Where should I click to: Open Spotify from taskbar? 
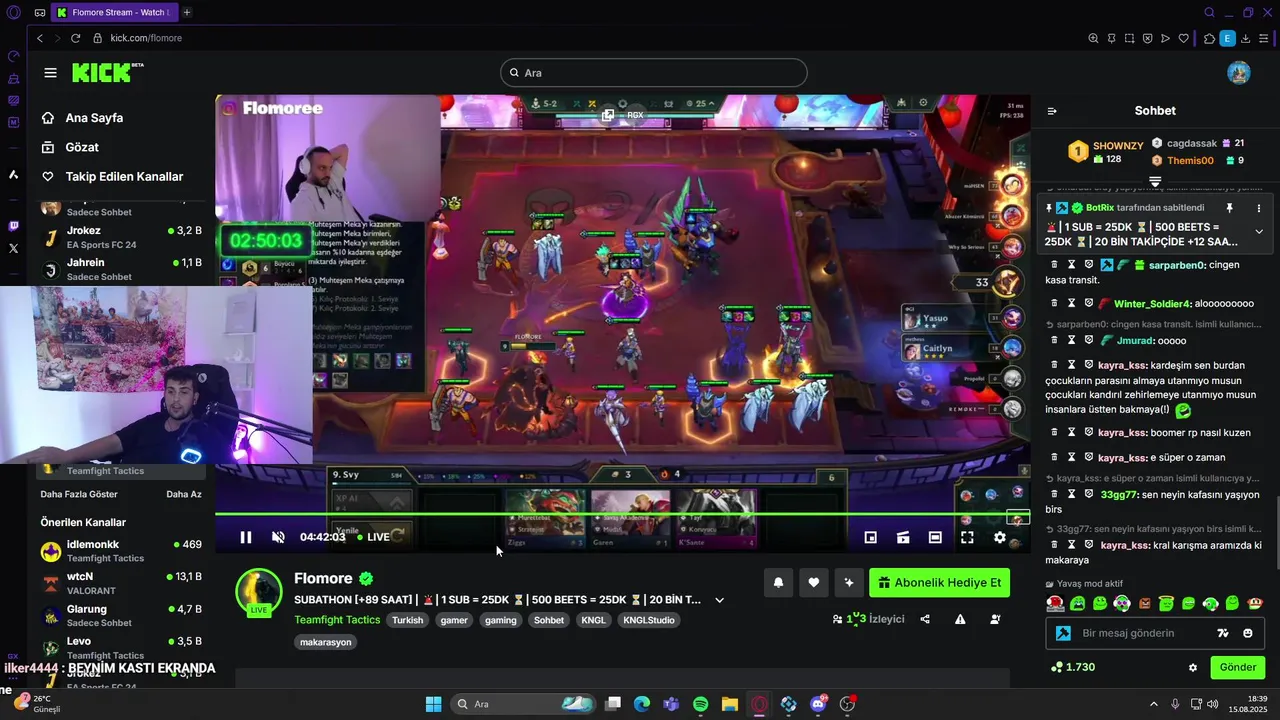(700, 704)
